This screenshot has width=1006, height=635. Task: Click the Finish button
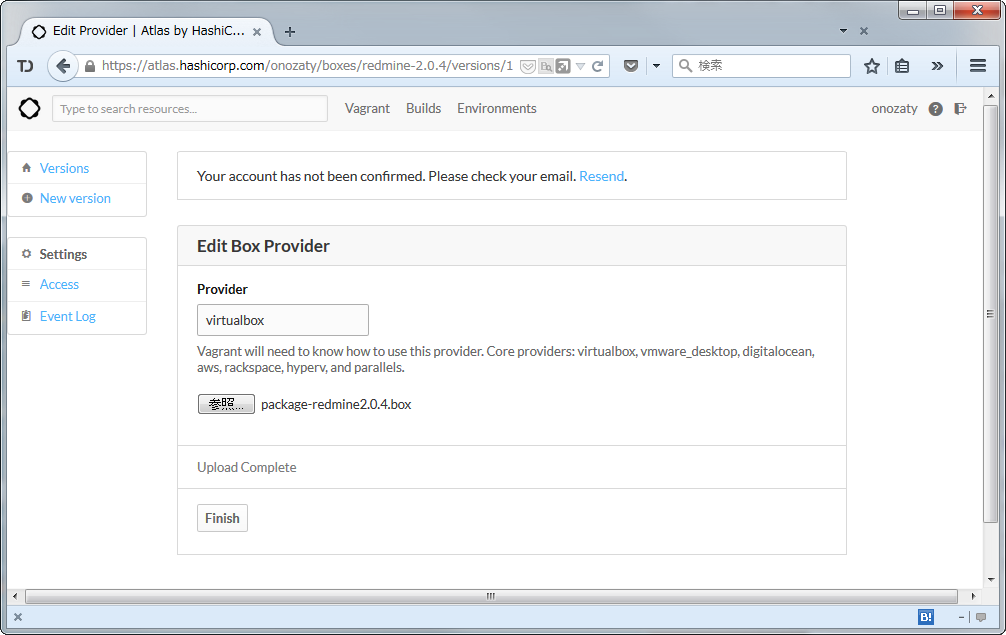[x=222, y=518]
